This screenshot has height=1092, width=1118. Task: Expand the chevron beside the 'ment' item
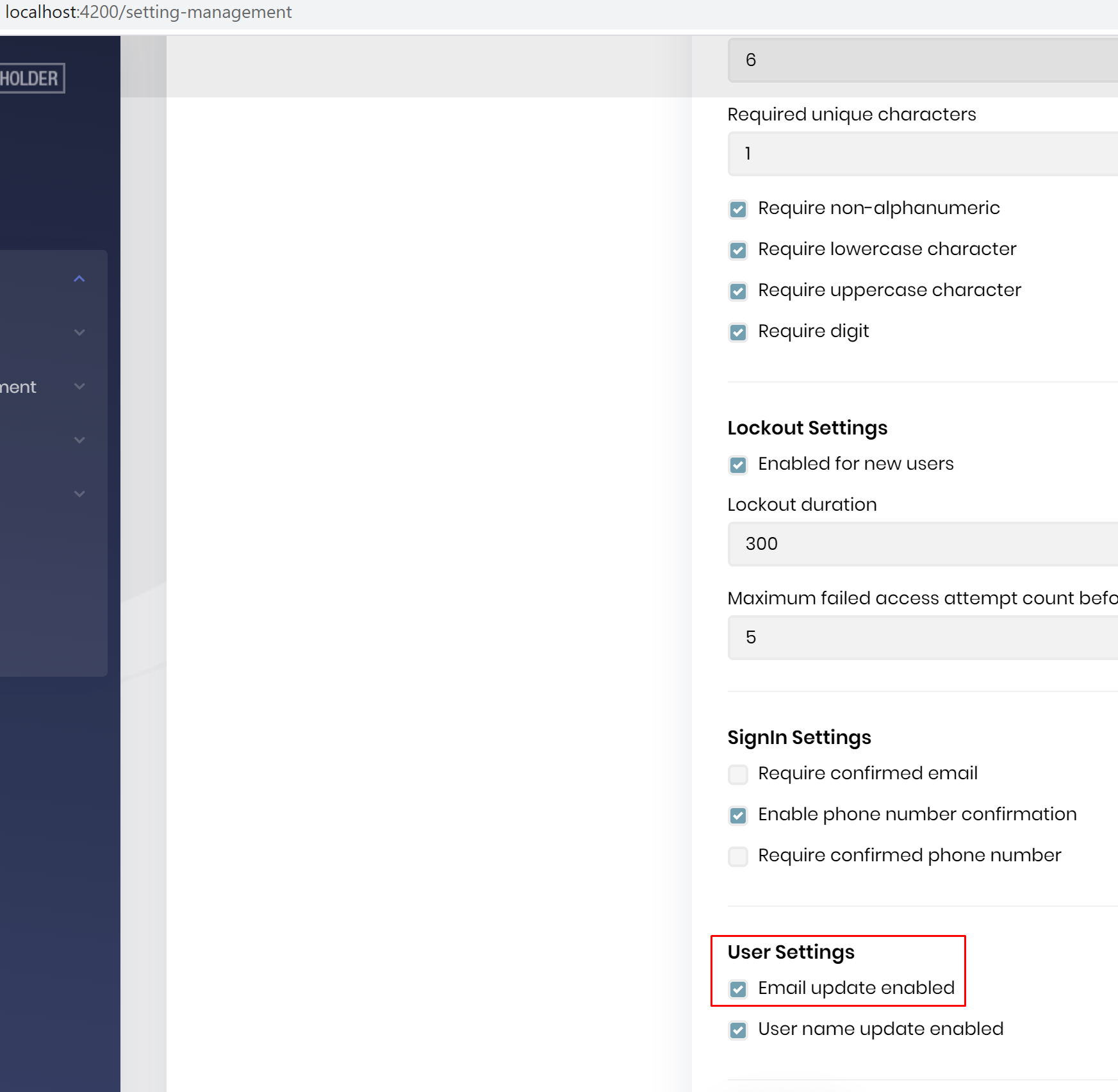tap(79, 386)
